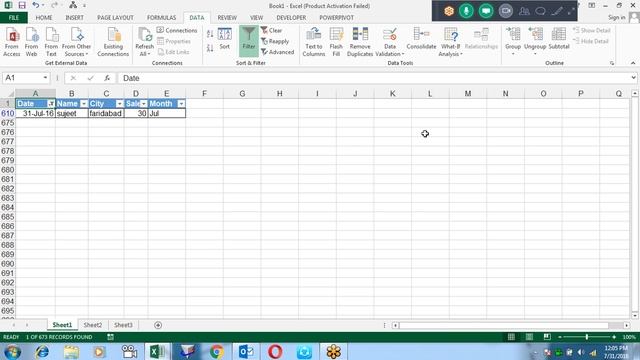Clear the applied filter

pyautogui.click(x=271, y=30)
